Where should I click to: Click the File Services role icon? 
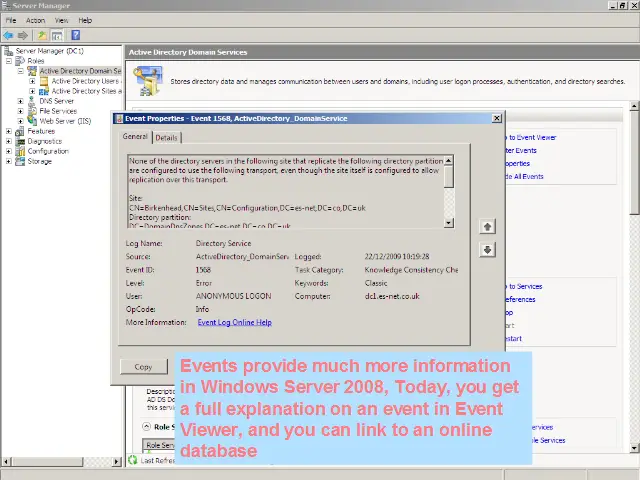tap(32, 111)
